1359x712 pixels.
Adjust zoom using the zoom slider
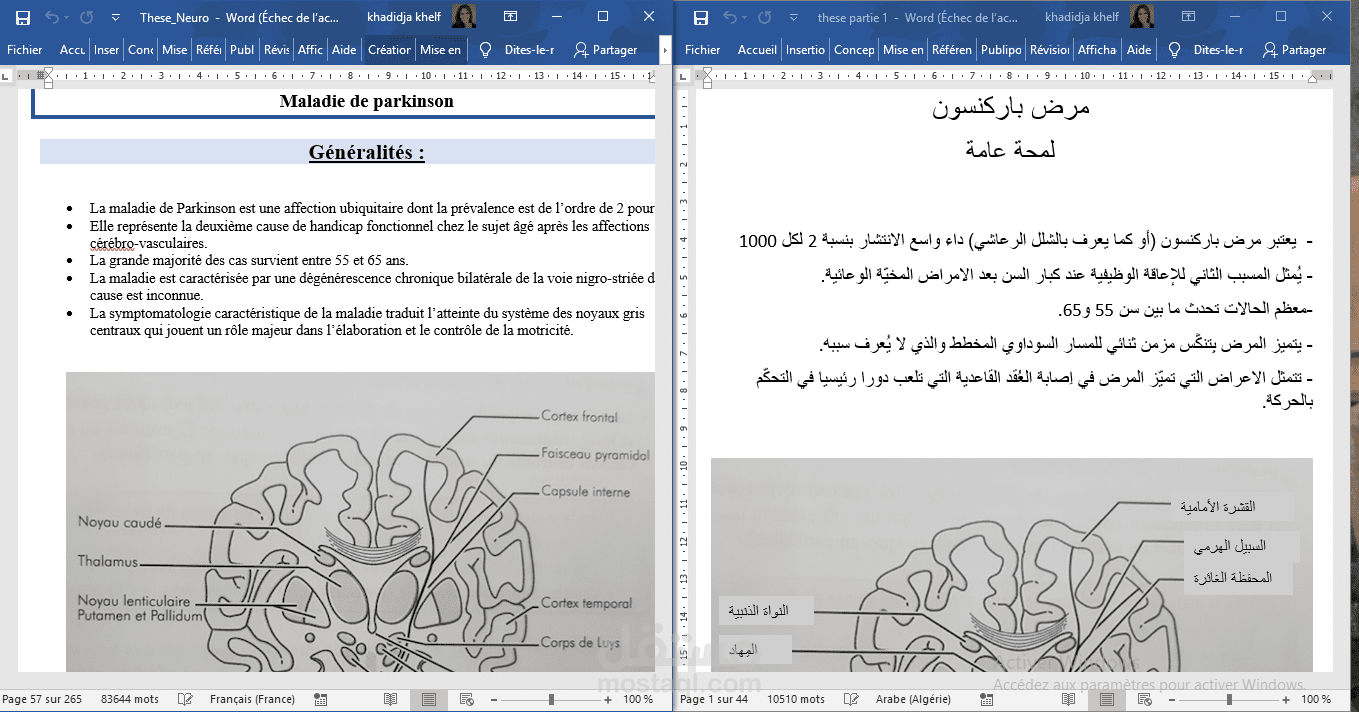click(551, 699)
